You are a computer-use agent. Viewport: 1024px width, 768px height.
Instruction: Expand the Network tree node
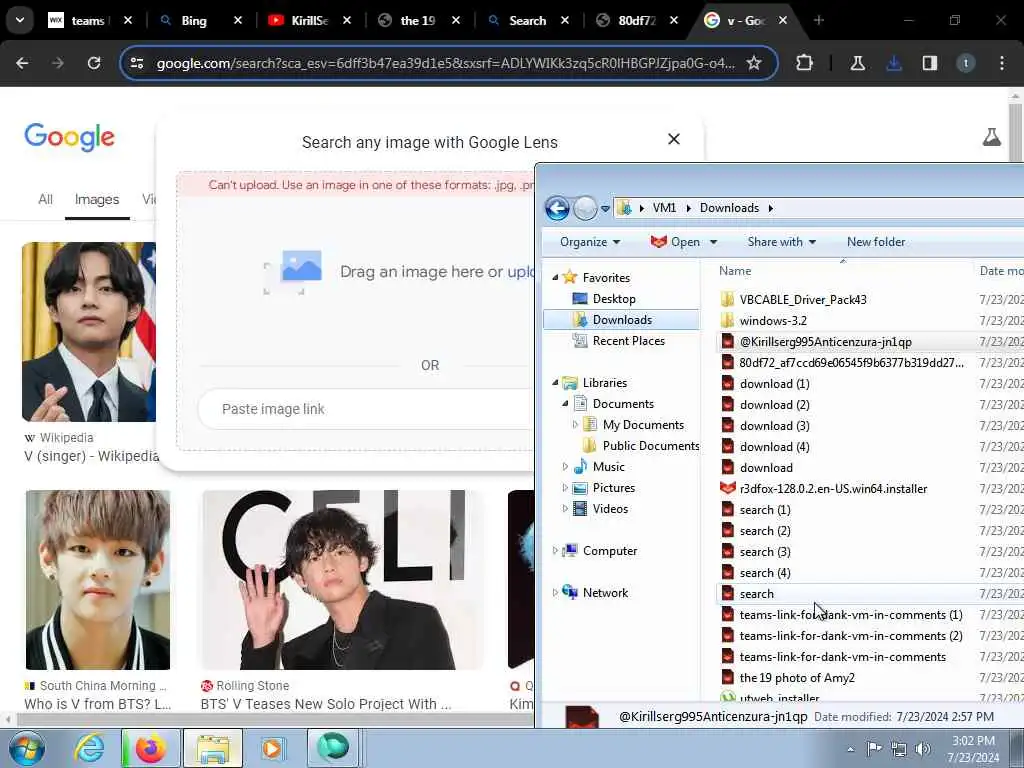point(555,593)
